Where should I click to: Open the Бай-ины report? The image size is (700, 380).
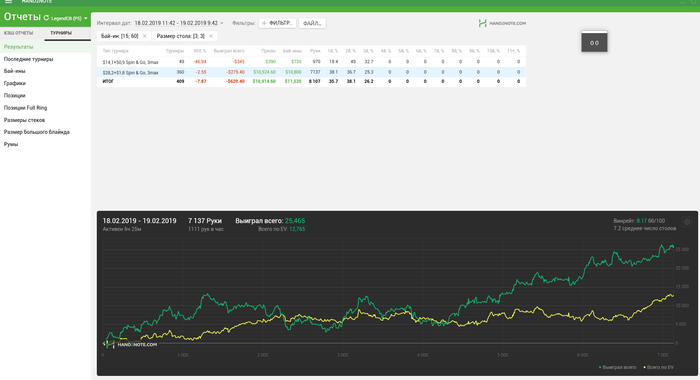click(x=14, y=71)
